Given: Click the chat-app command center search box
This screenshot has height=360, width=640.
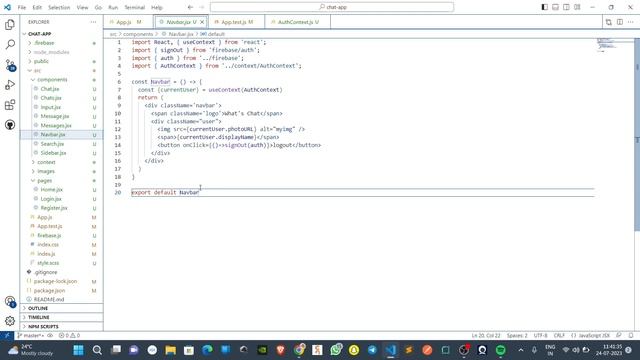Looking at the screenshot, I should tap(332, 7).
